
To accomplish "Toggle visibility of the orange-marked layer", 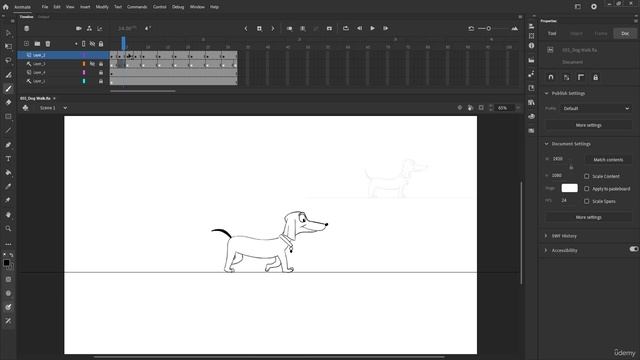I will pos(93,64).
